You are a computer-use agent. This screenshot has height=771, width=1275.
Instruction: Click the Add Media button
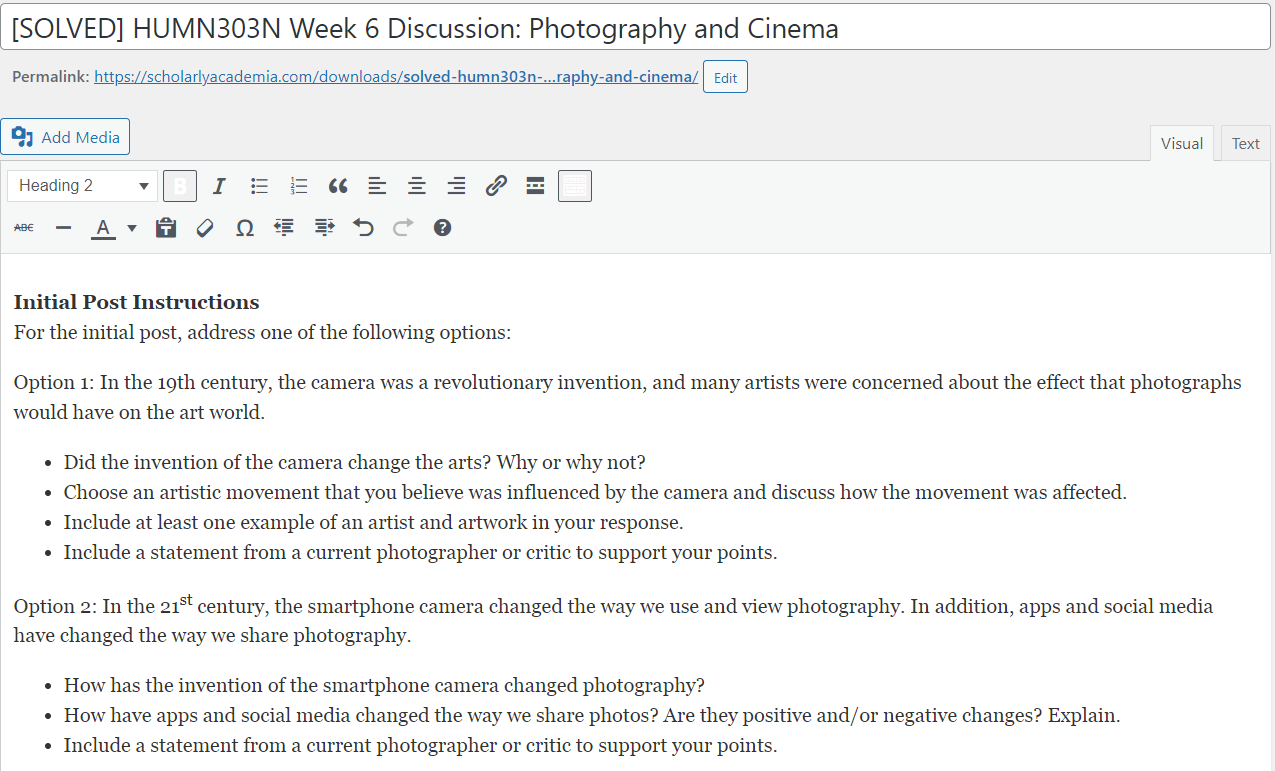coord(65,137)
